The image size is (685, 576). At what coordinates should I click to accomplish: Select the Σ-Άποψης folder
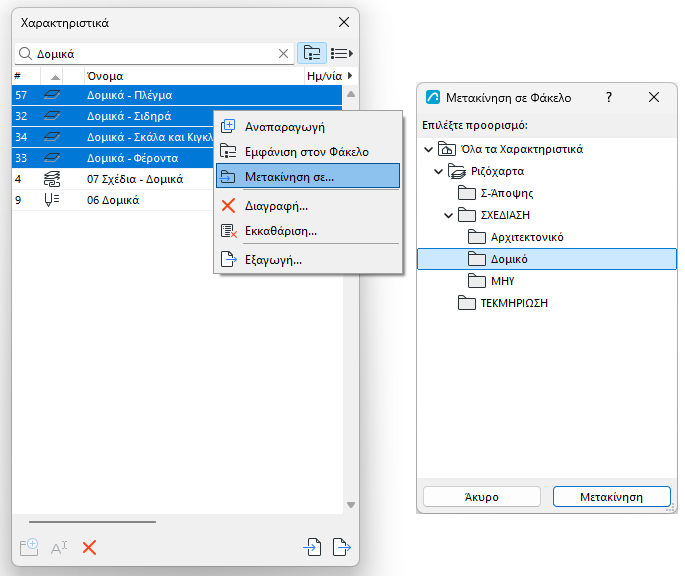point(507,193)
